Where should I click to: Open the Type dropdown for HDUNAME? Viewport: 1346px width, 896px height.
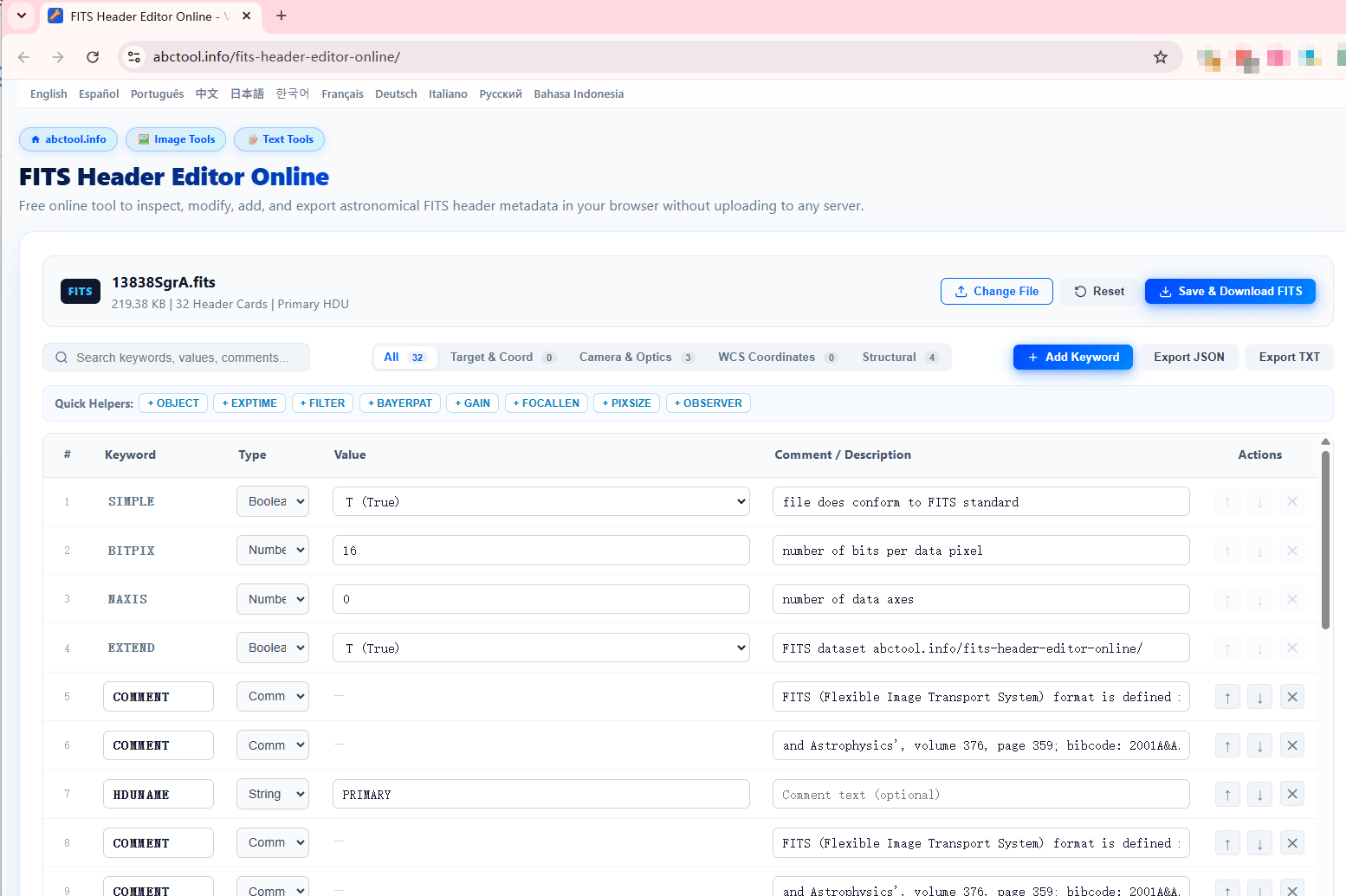pos(273,795)
